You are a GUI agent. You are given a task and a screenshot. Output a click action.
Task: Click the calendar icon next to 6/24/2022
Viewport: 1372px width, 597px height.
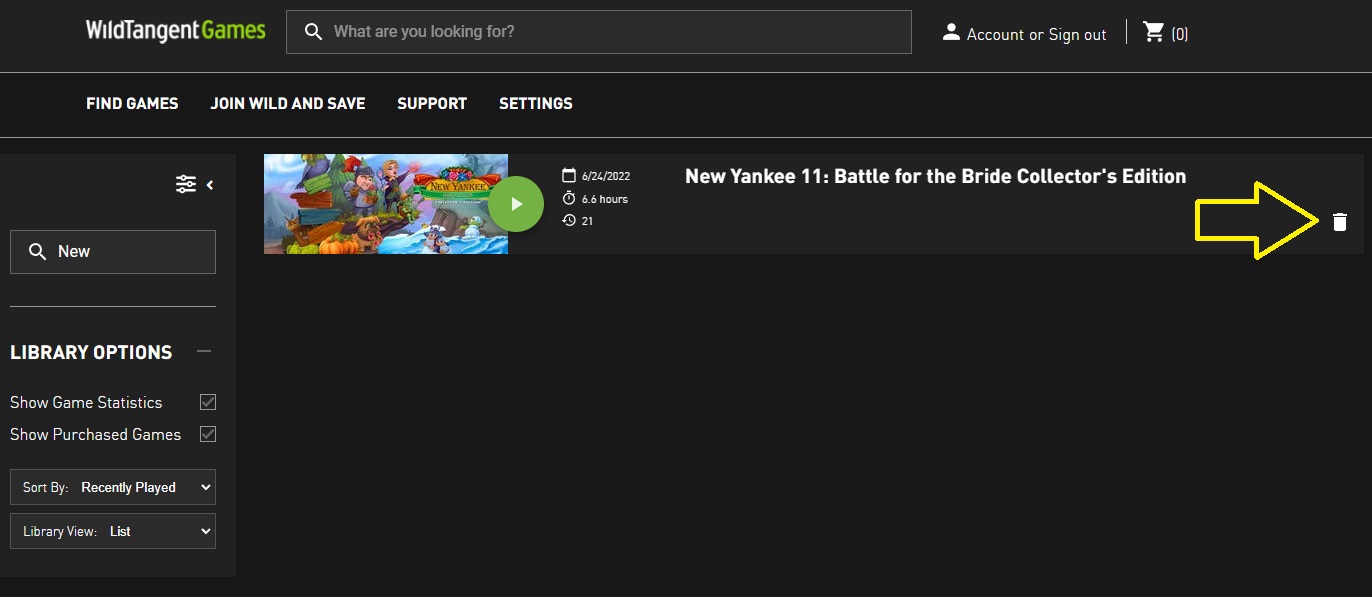point(569,176)
